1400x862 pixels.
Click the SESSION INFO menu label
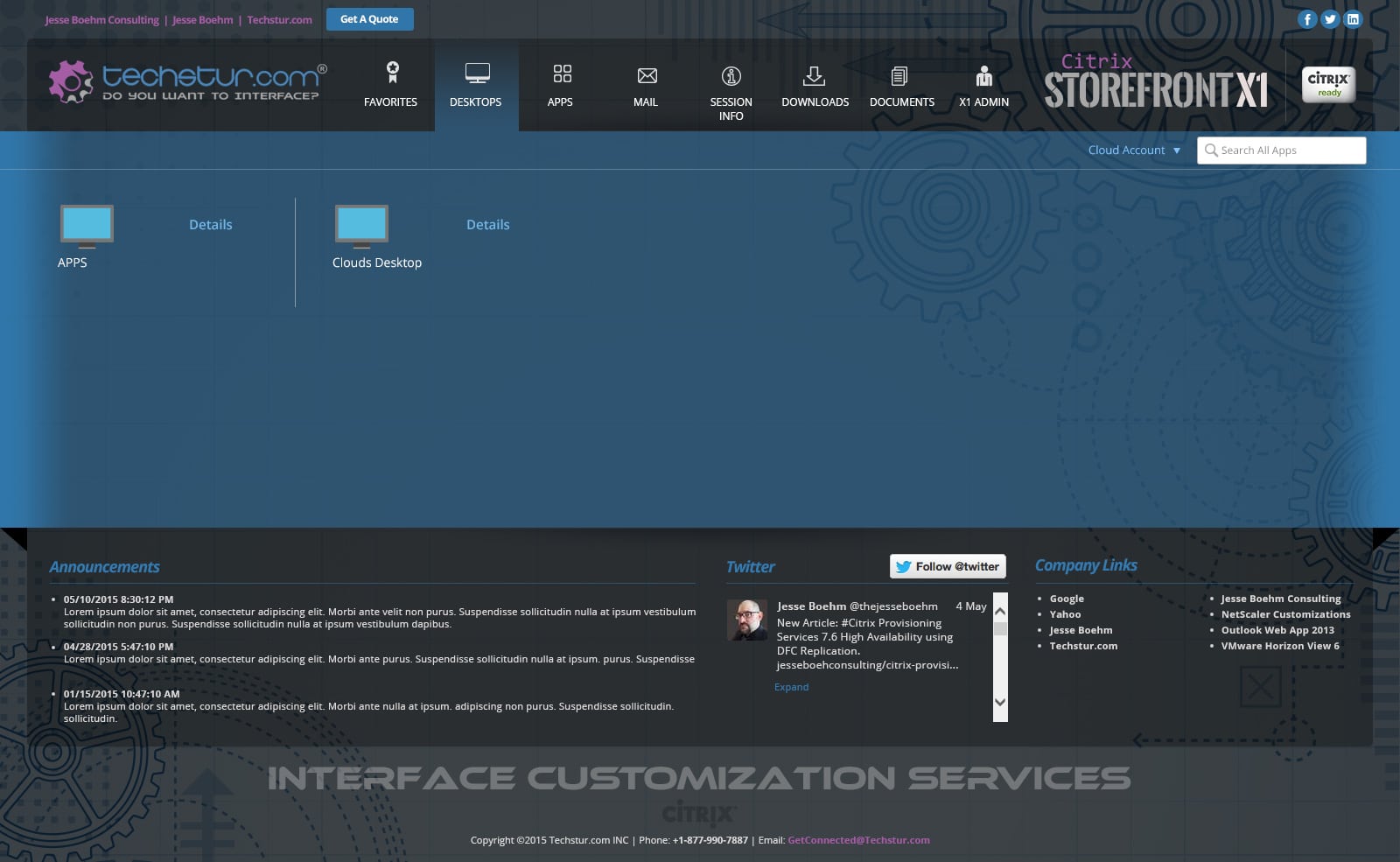731,109
